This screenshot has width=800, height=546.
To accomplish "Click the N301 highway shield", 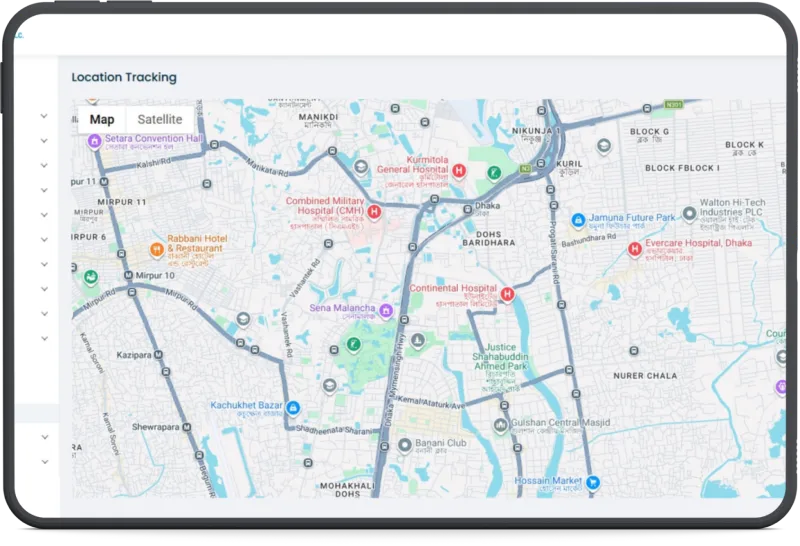I will tap(674, 104).
